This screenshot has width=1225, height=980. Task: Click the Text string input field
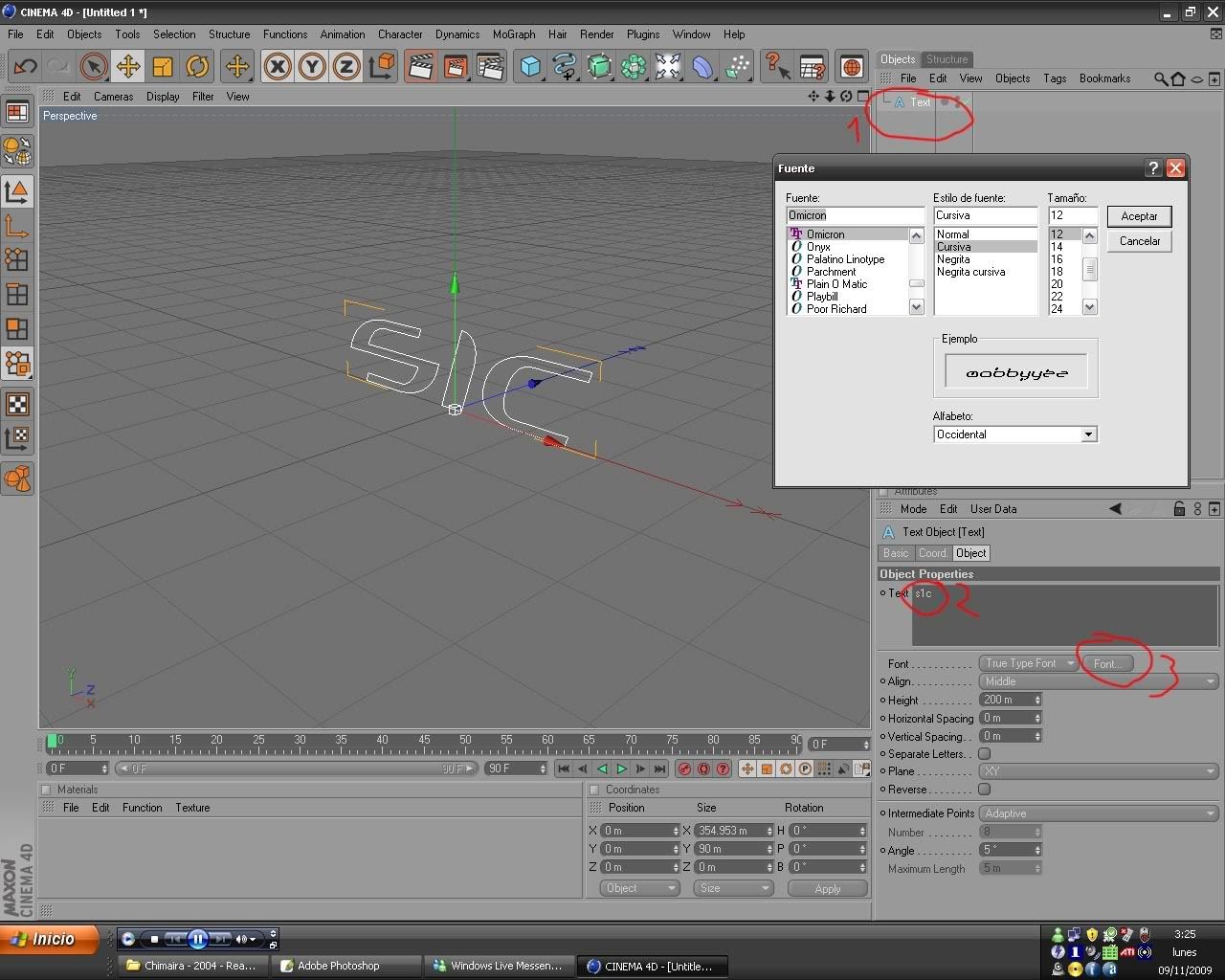(1064, 615)
